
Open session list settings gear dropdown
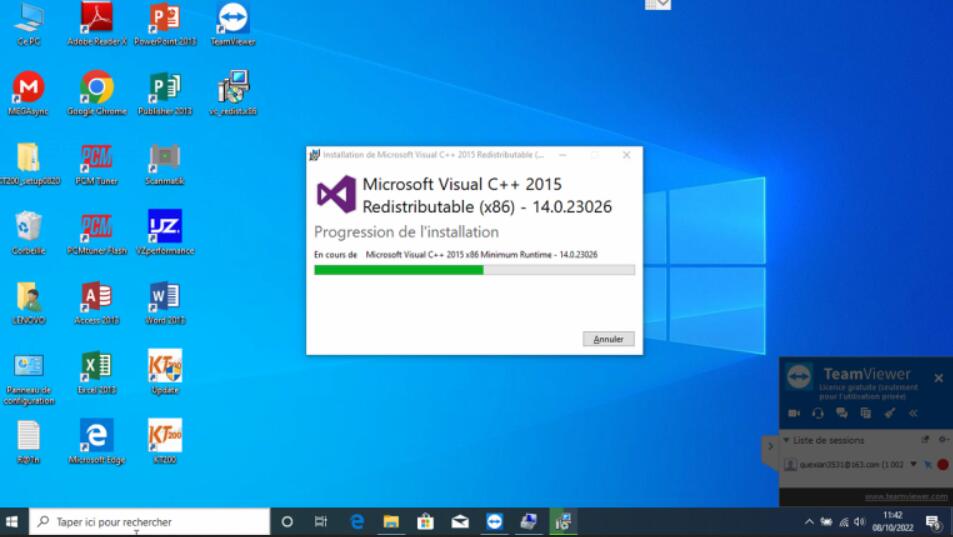click(x=943, y=439)
